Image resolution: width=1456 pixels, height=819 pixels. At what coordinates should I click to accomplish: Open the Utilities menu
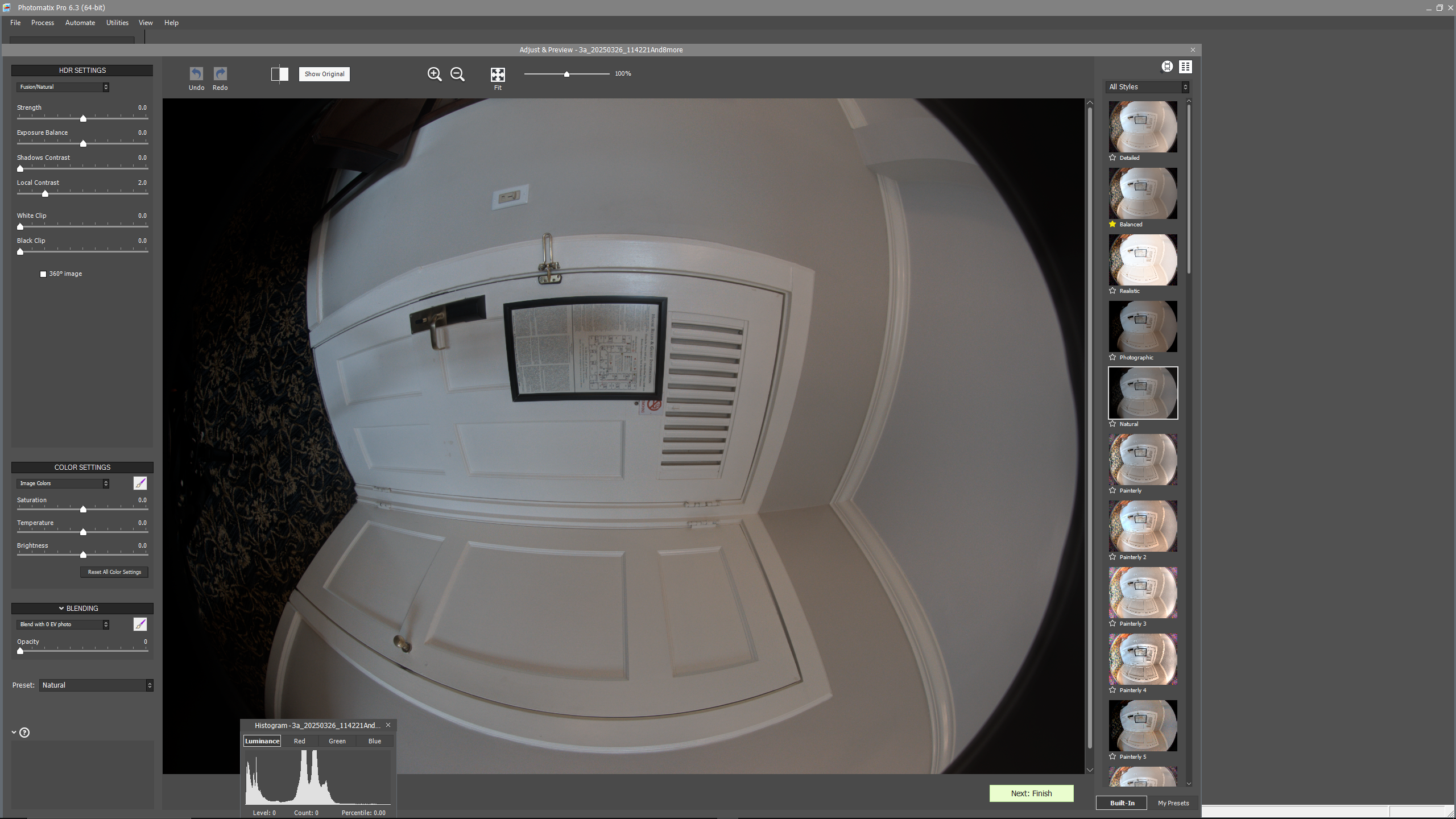[x=117, y=23]
